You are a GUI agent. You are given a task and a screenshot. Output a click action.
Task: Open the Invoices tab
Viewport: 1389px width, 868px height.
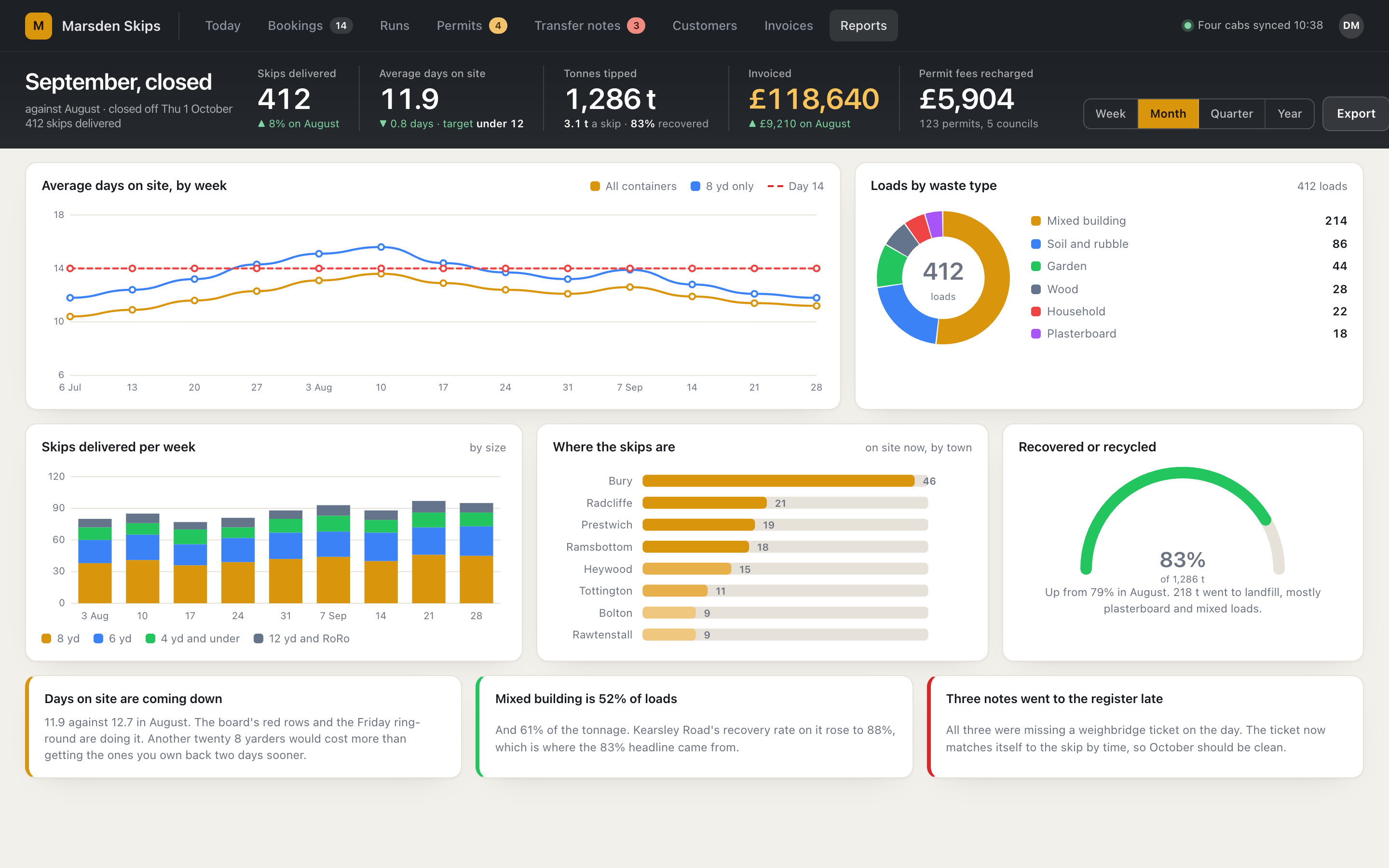coord(788,26)
